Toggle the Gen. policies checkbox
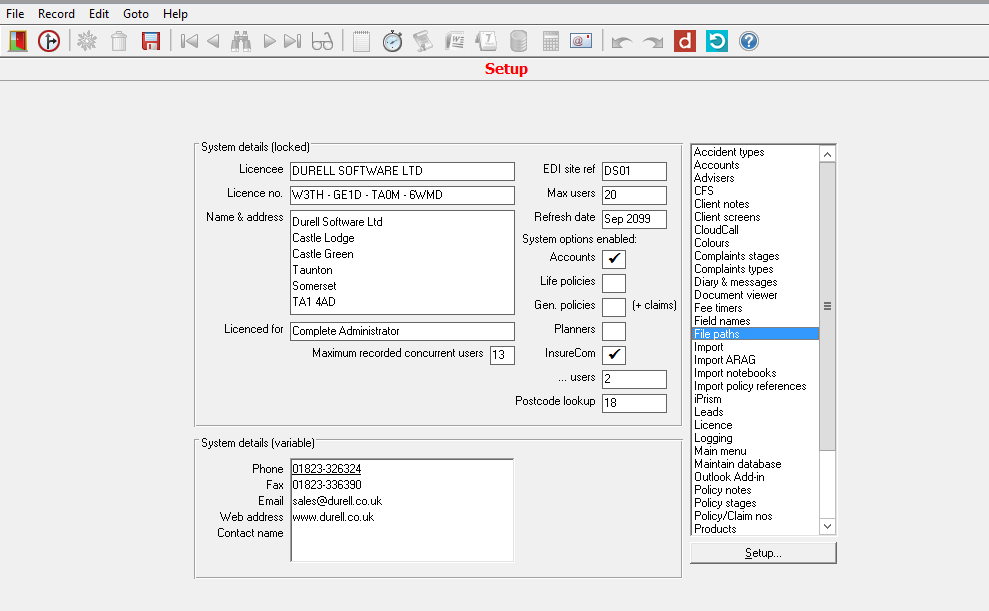Image resolution: width=989 pixels, height=611 pixels. pos(614,306)
